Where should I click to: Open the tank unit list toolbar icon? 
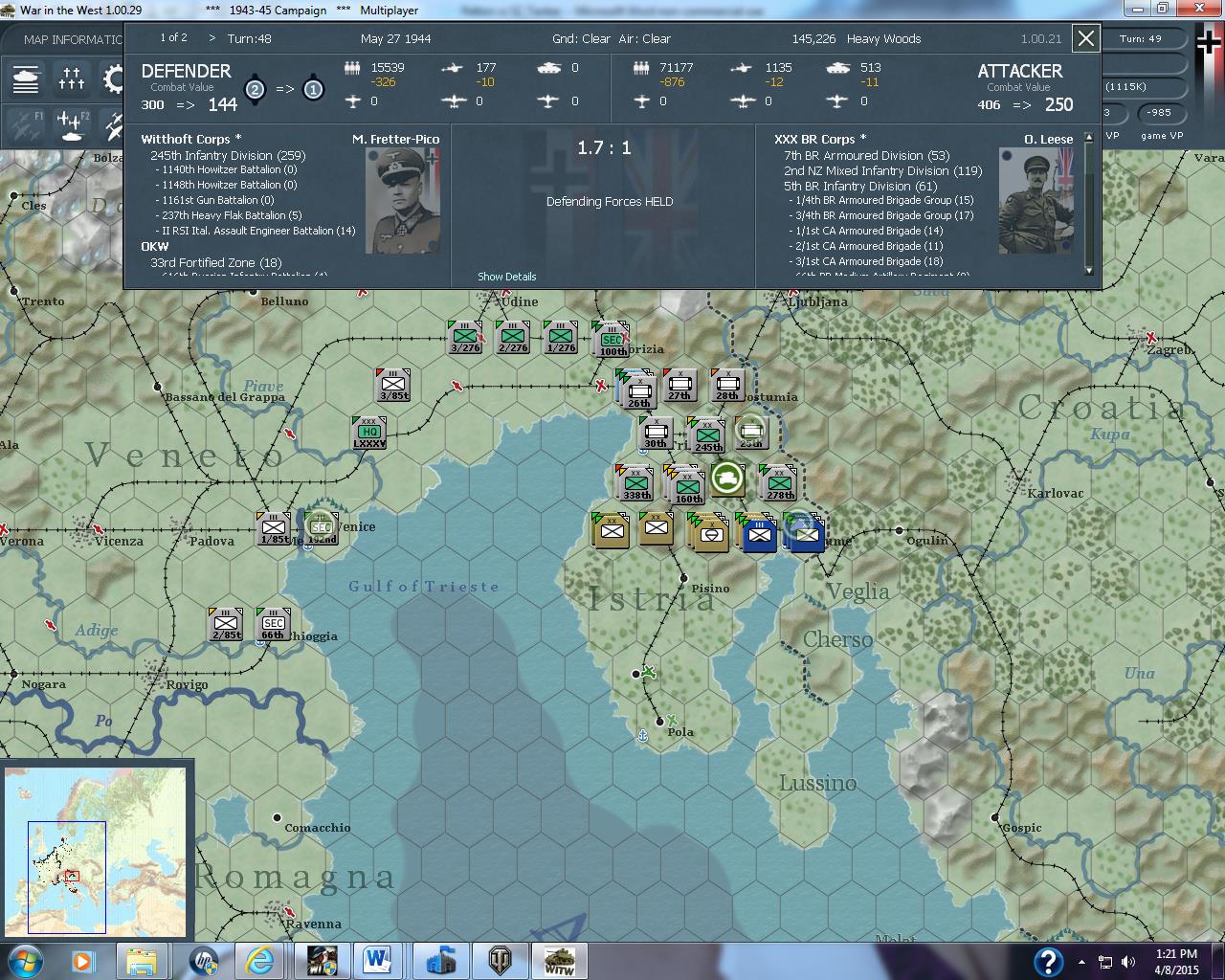[x=26, y=78]
